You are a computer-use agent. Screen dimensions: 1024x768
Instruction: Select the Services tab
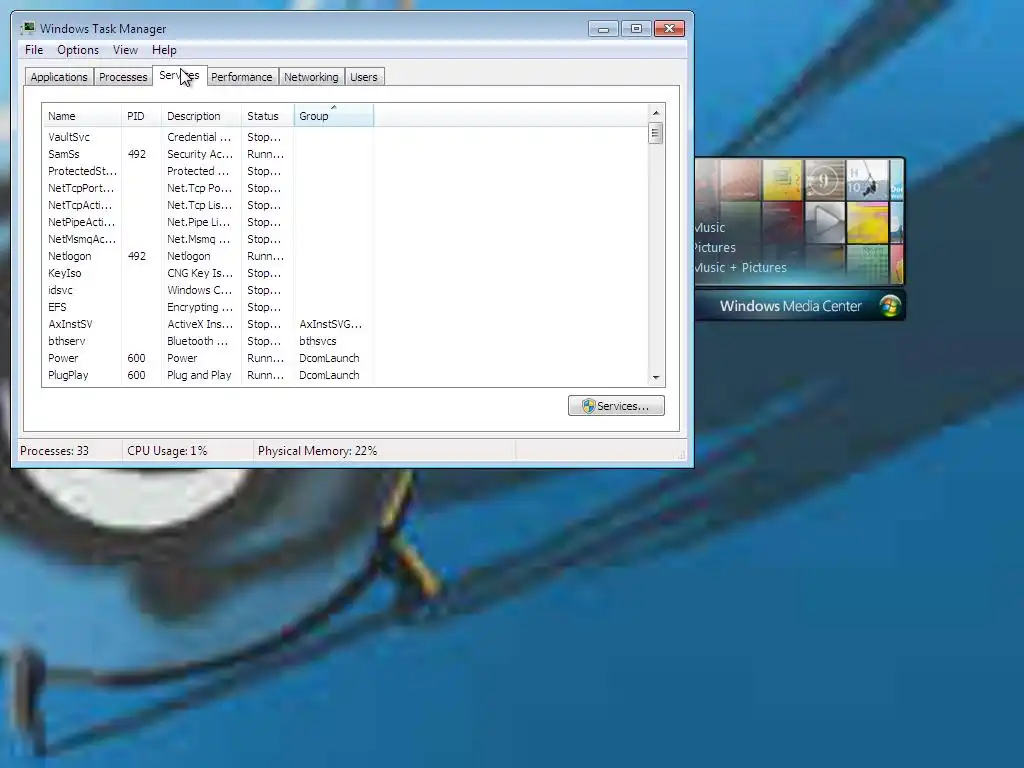(180, 75)
